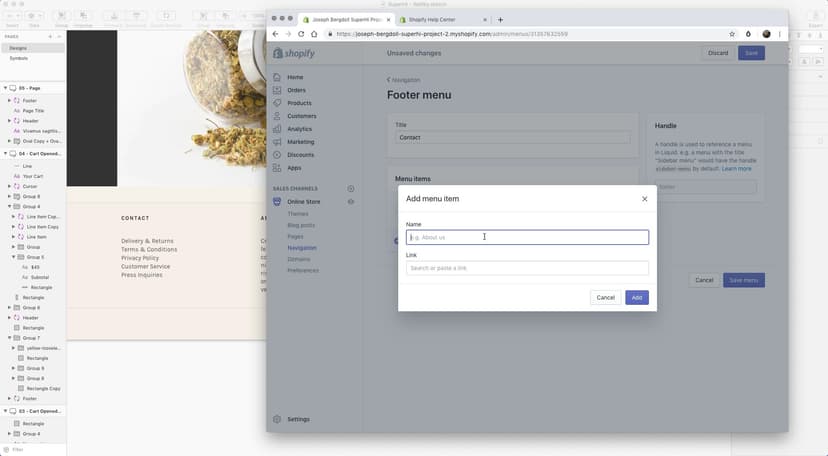
Task: Select the Symbols page in Sketch
Action: [x=19, y=58]
